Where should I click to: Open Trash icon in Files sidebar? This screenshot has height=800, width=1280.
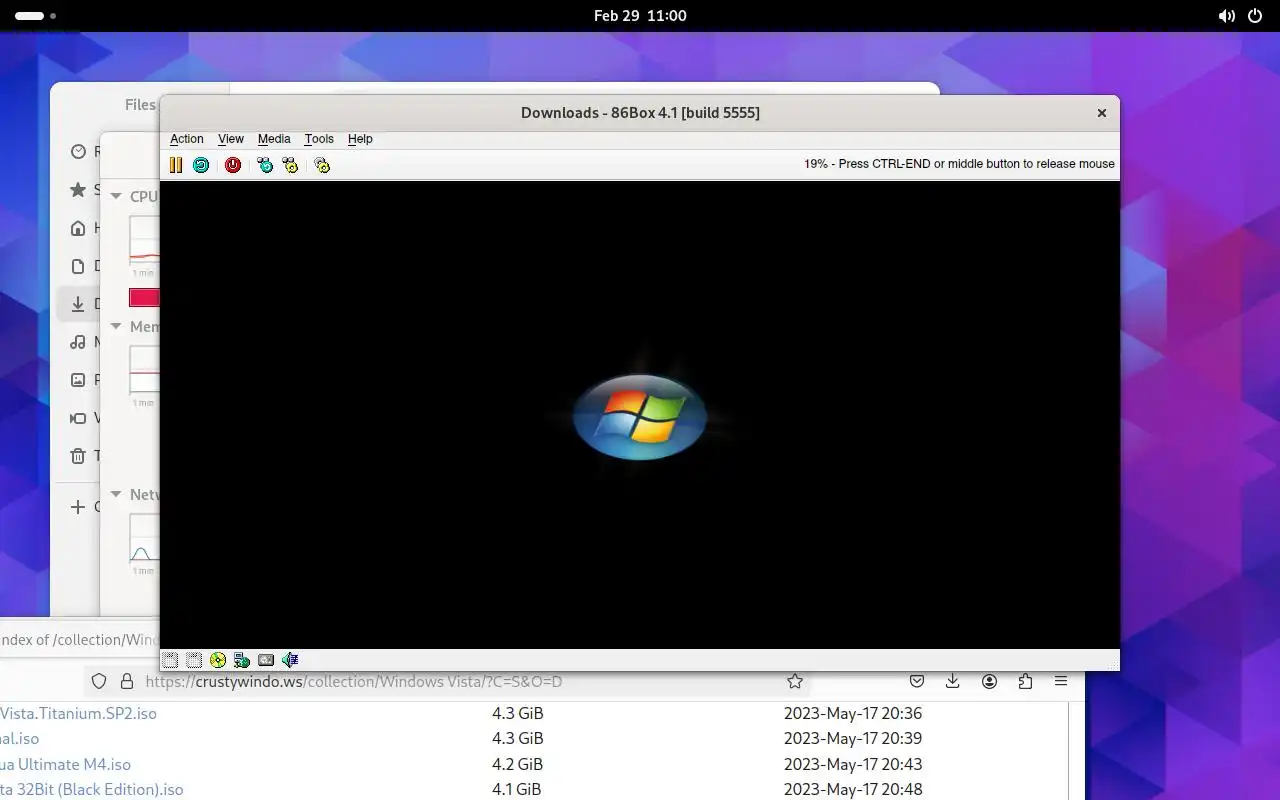pos(78,456)
